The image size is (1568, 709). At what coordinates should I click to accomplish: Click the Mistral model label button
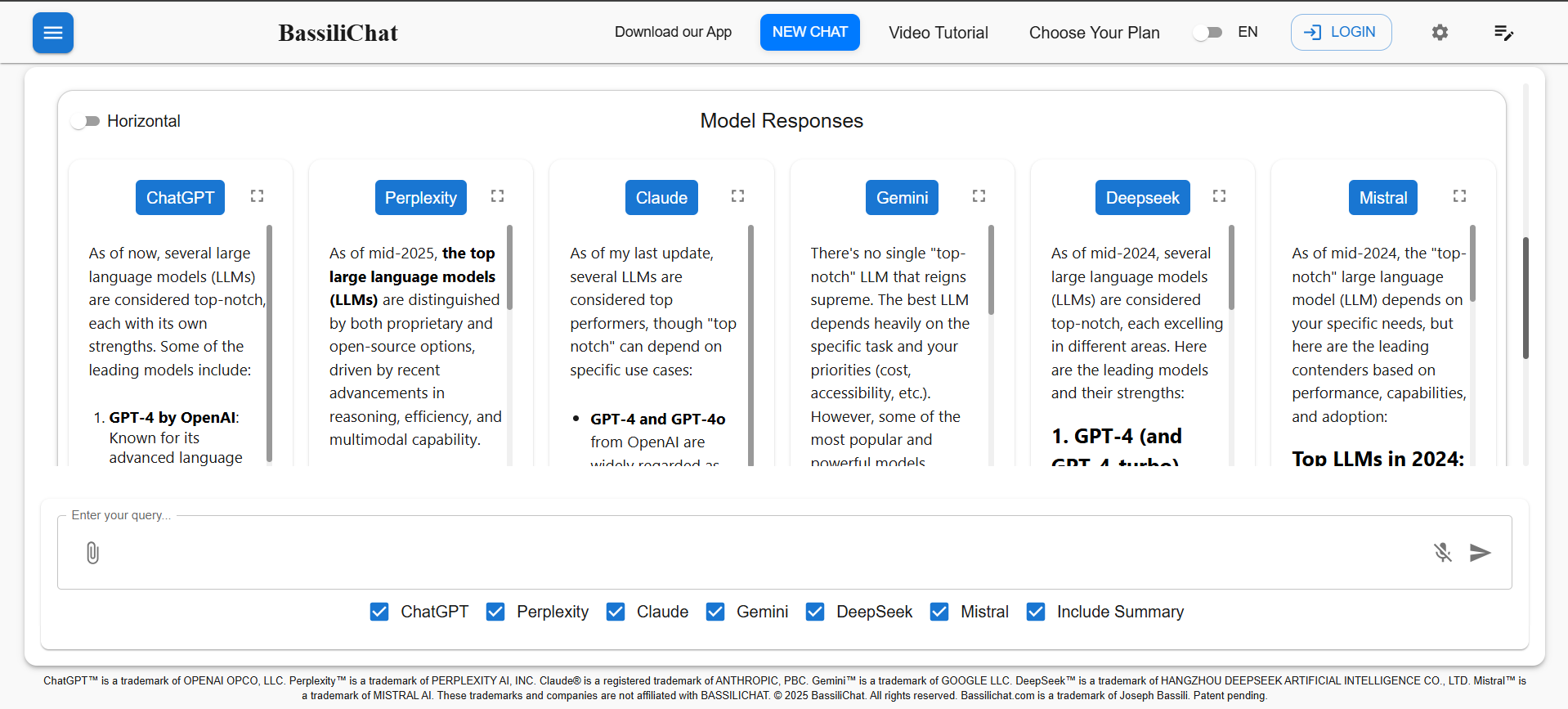(x=1383, y=198)
